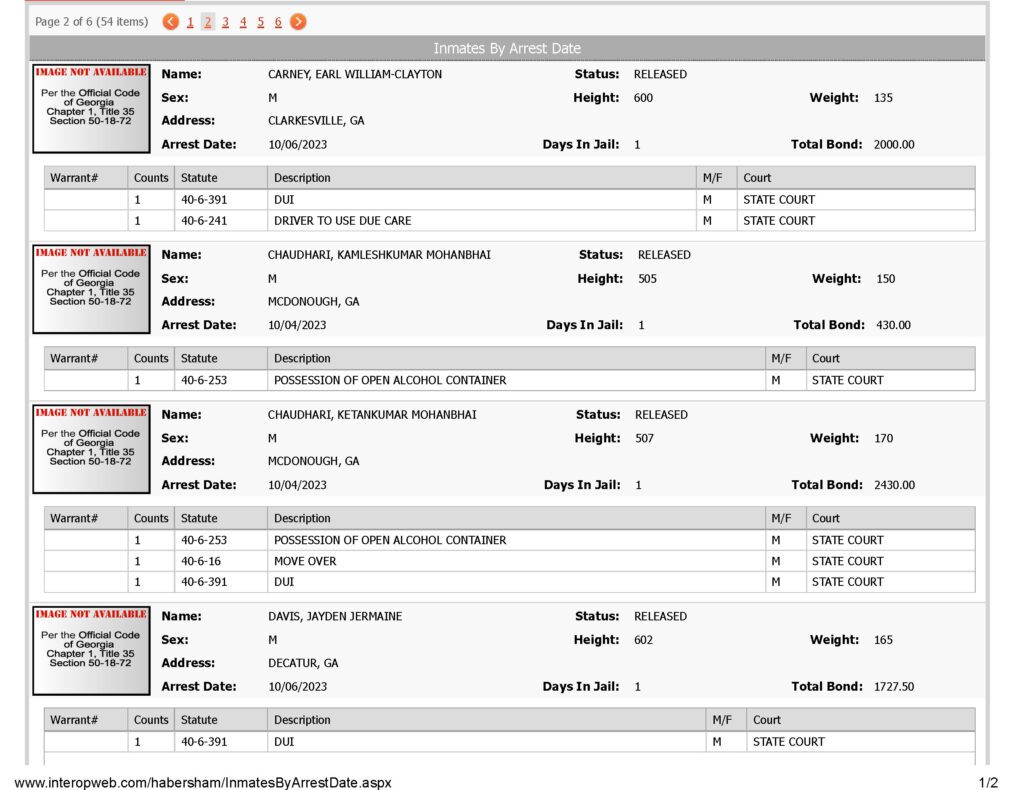Go to last page 6
Screen dimensions: 1024x790
pos(278,22)
